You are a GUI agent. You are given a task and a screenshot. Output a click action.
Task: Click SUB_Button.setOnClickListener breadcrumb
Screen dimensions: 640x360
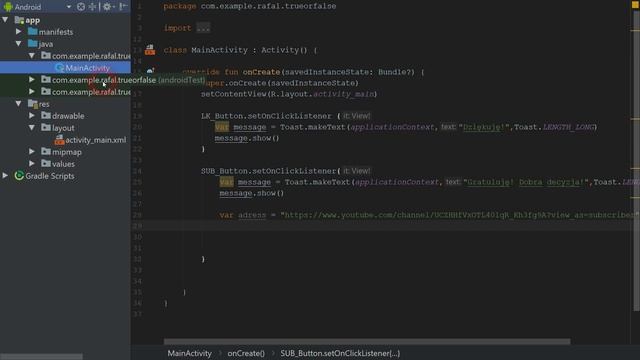click(x=340, y=353)
